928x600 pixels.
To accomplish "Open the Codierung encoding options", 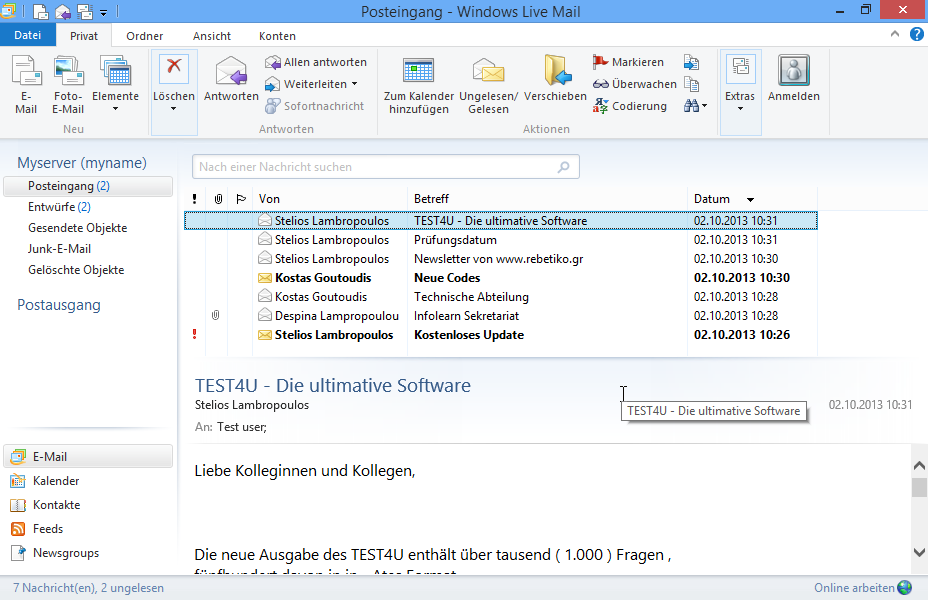I will point(630,106).
